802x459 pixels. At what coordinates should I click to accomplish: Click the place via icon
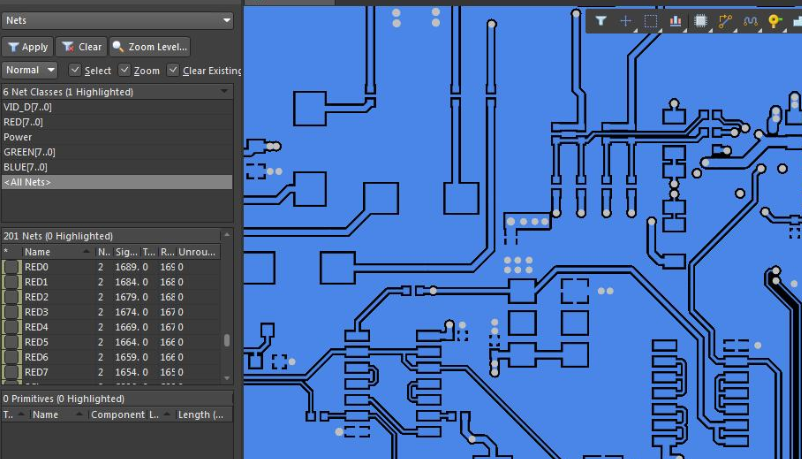click(775, 20)
